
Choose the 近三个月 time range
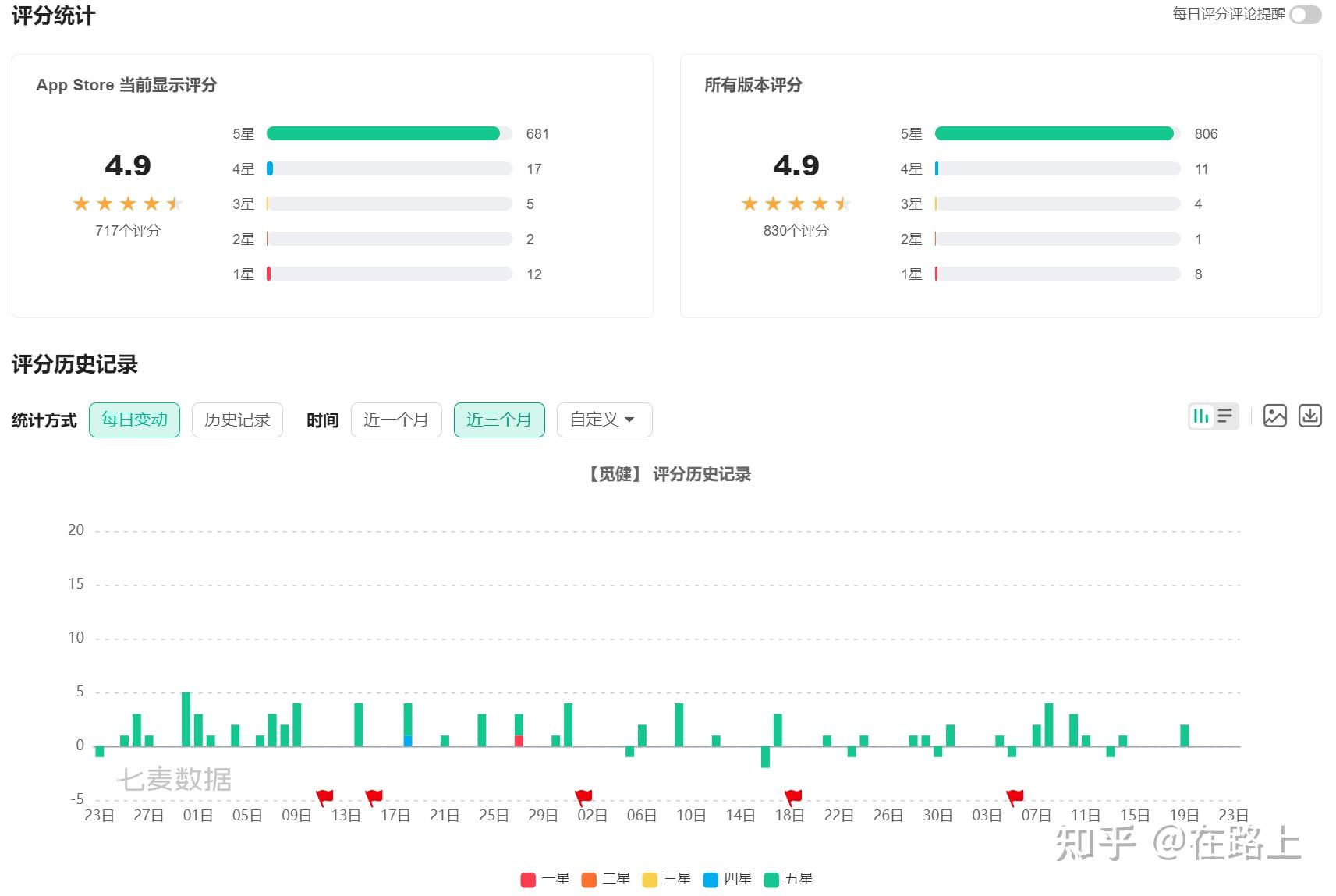[499, 420]
